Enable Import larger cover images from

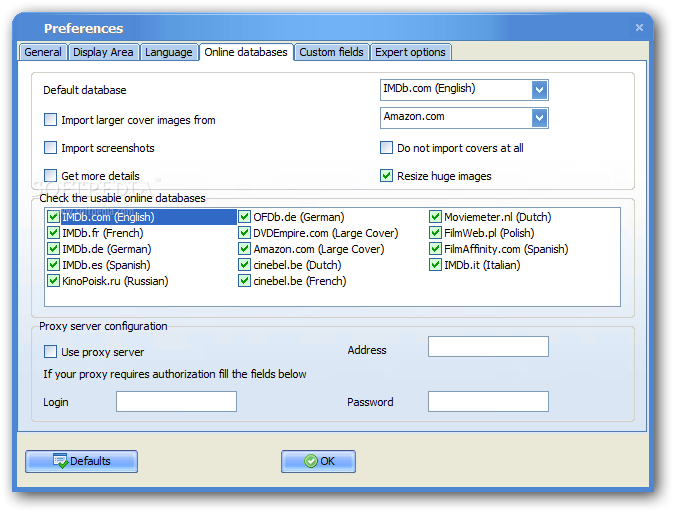50,120
